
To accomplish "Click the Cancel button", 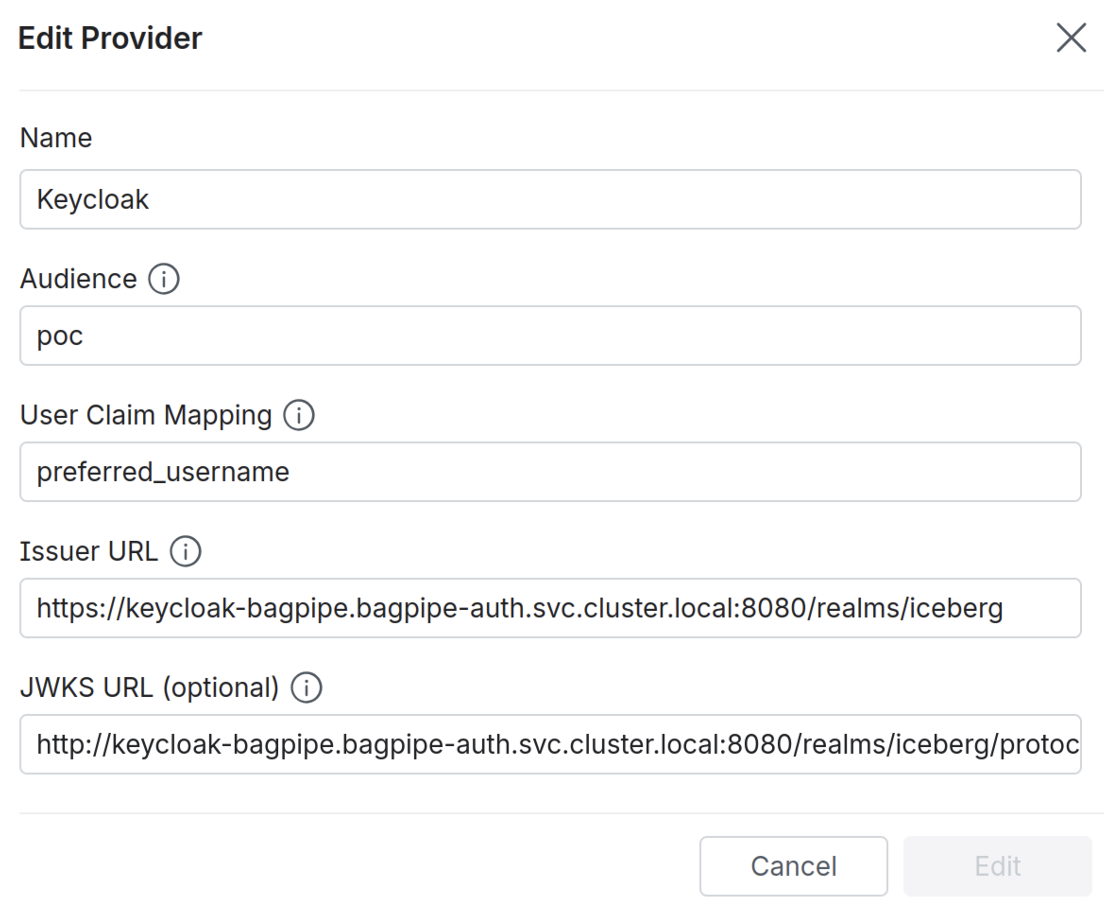I will 793,866.
